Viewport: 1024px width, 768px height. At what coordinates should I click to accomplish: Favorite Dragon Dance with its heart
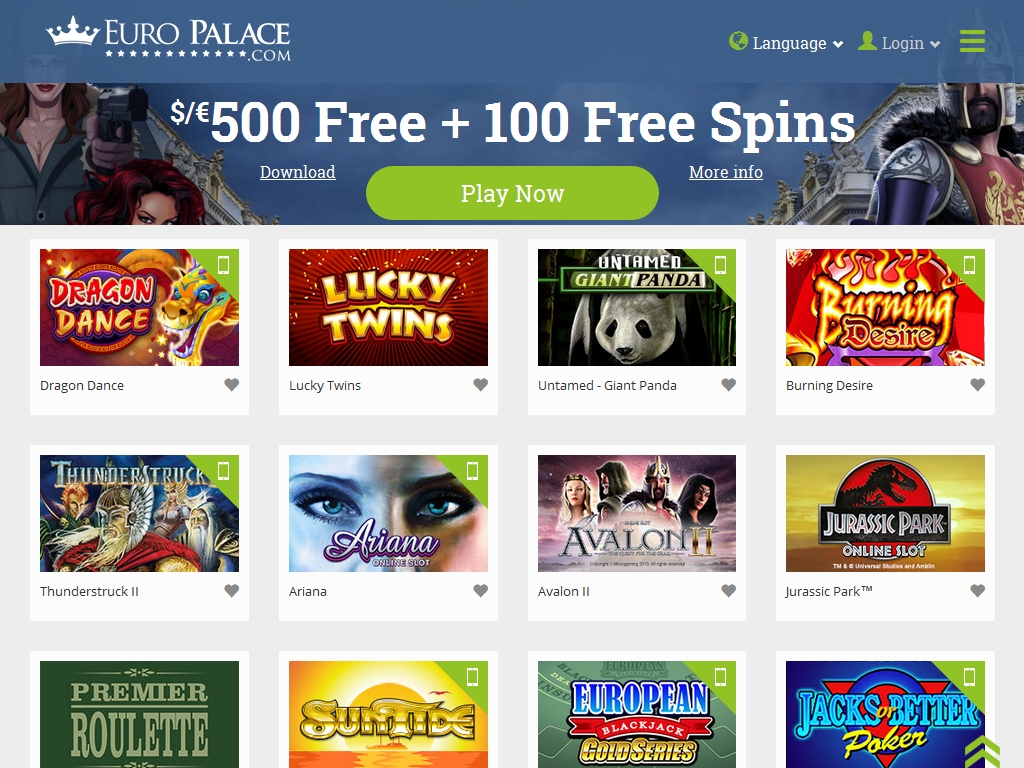(231, 385)
